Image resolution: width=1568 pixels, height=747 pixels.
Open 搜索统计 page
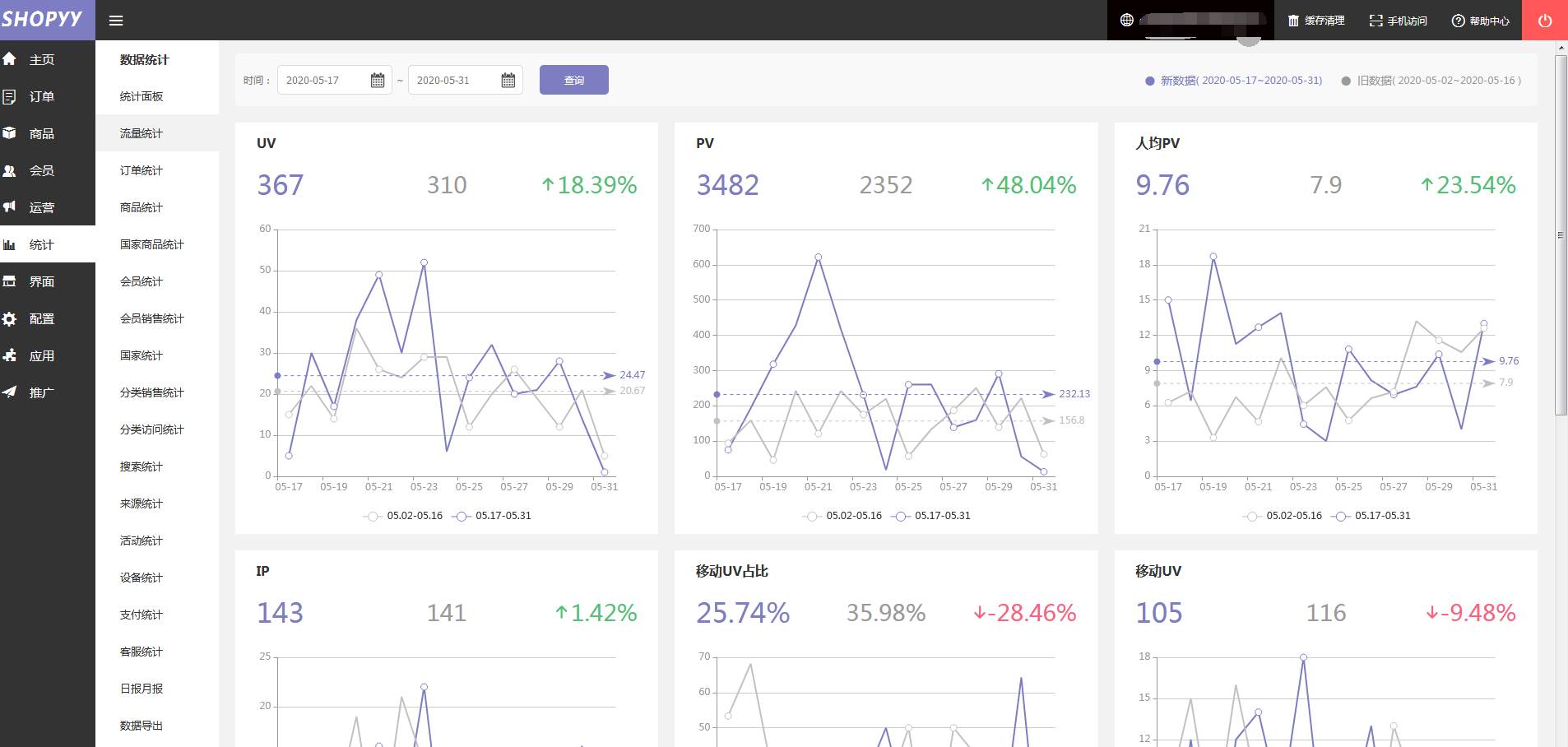[141, 466]
